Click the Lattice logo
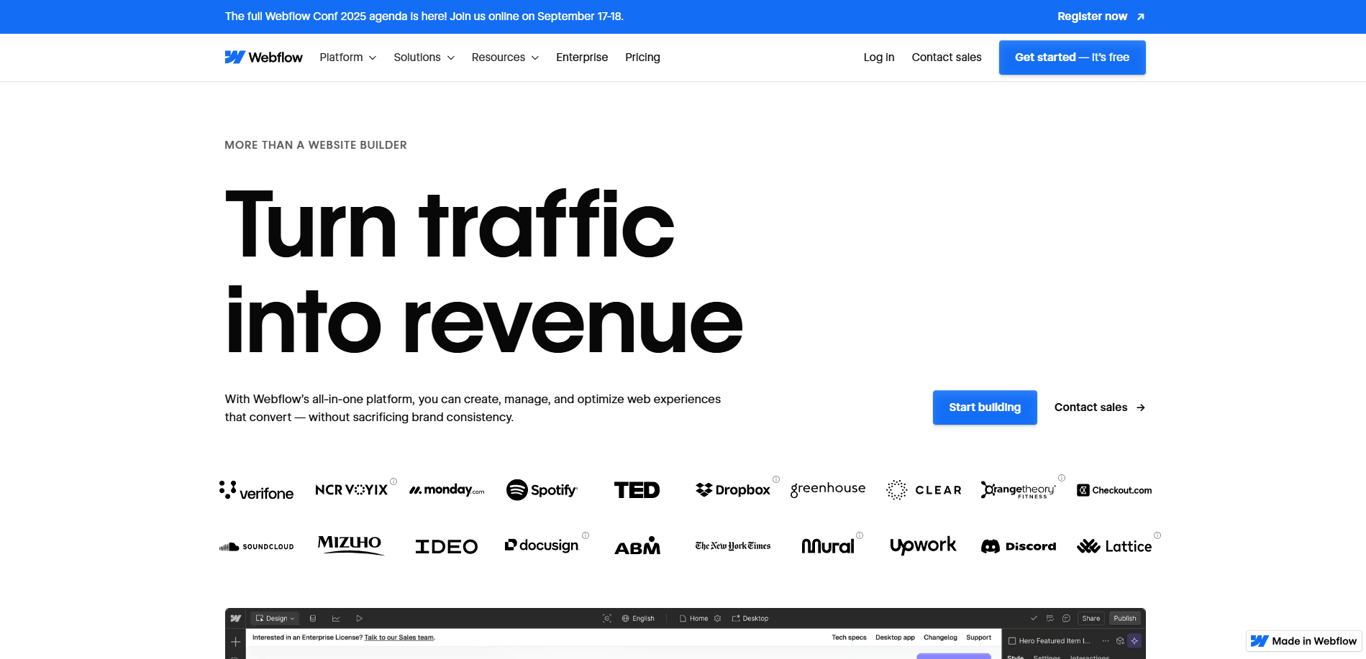 click(x=1114, y=546)
